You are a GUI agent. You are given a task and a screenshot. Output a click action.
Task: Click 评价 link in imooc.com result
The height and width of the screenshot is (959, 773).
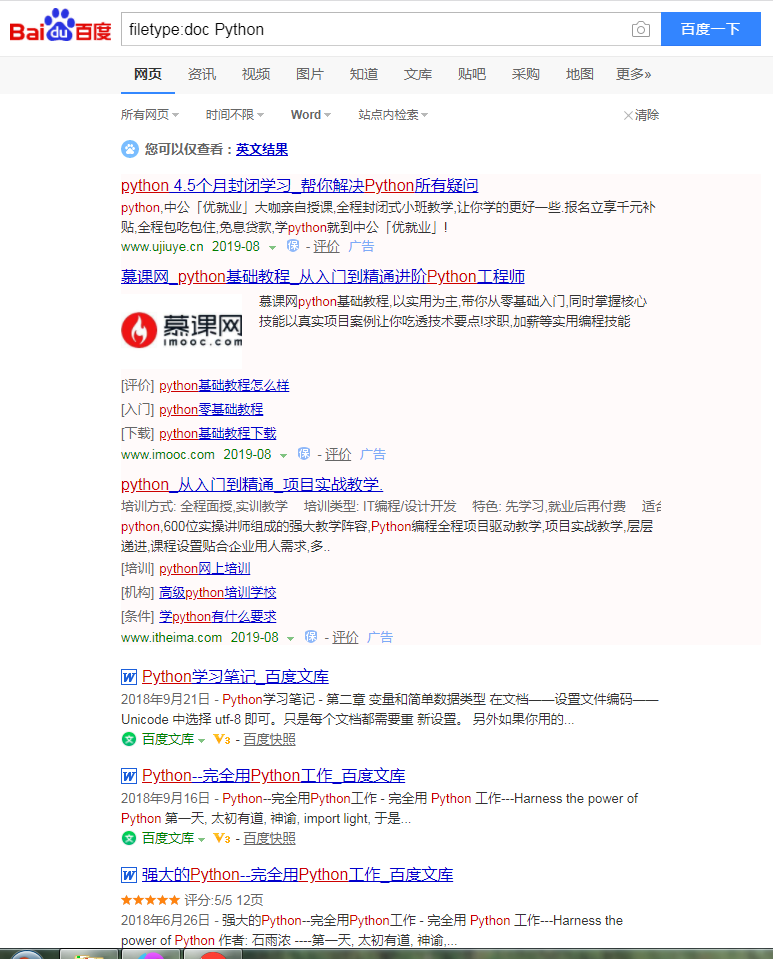click(x=338, y=454)
